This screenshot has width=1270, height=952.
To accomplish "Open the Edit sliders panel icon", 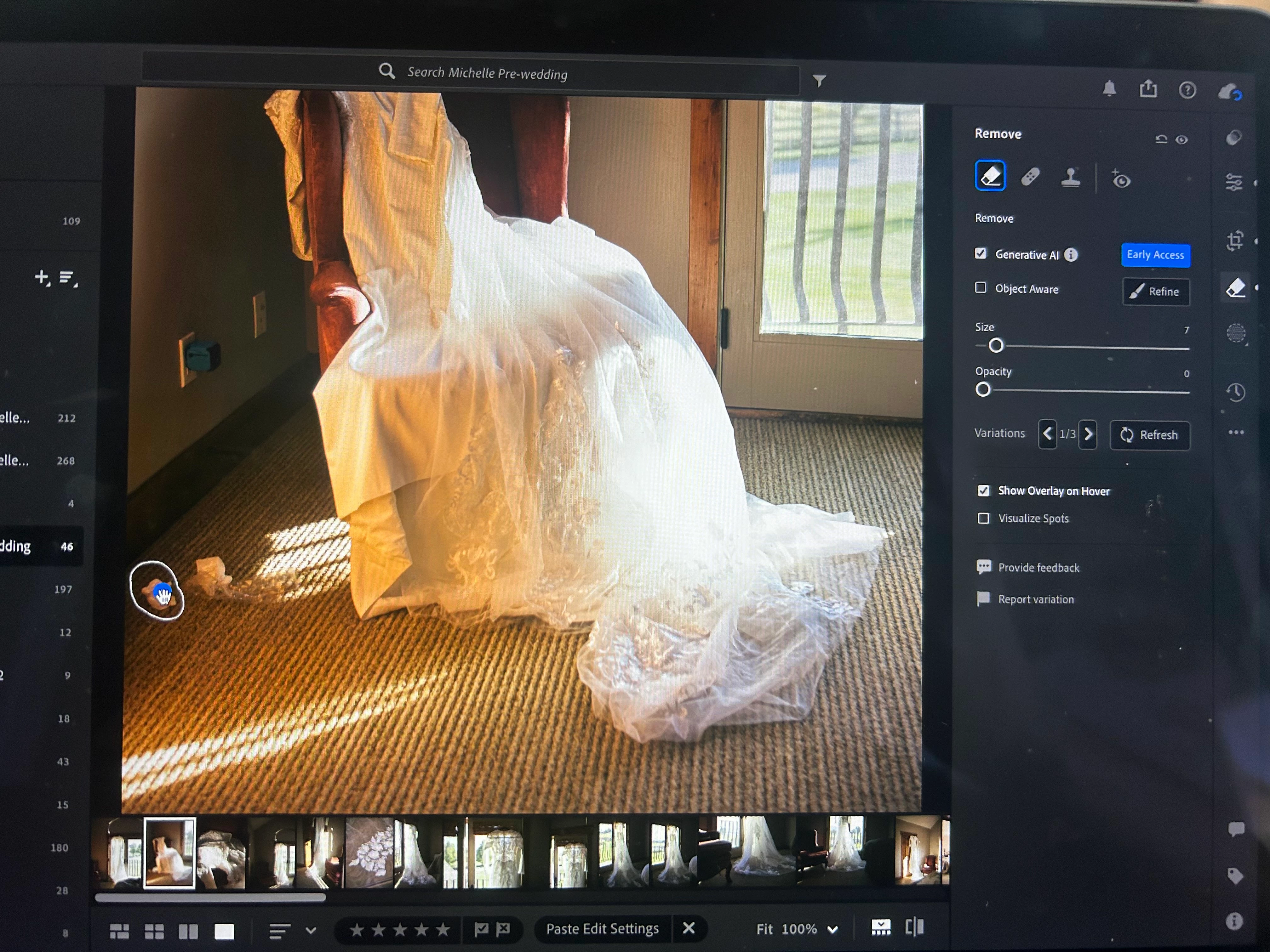I will pyautogui.click(x=1234, y=182).
